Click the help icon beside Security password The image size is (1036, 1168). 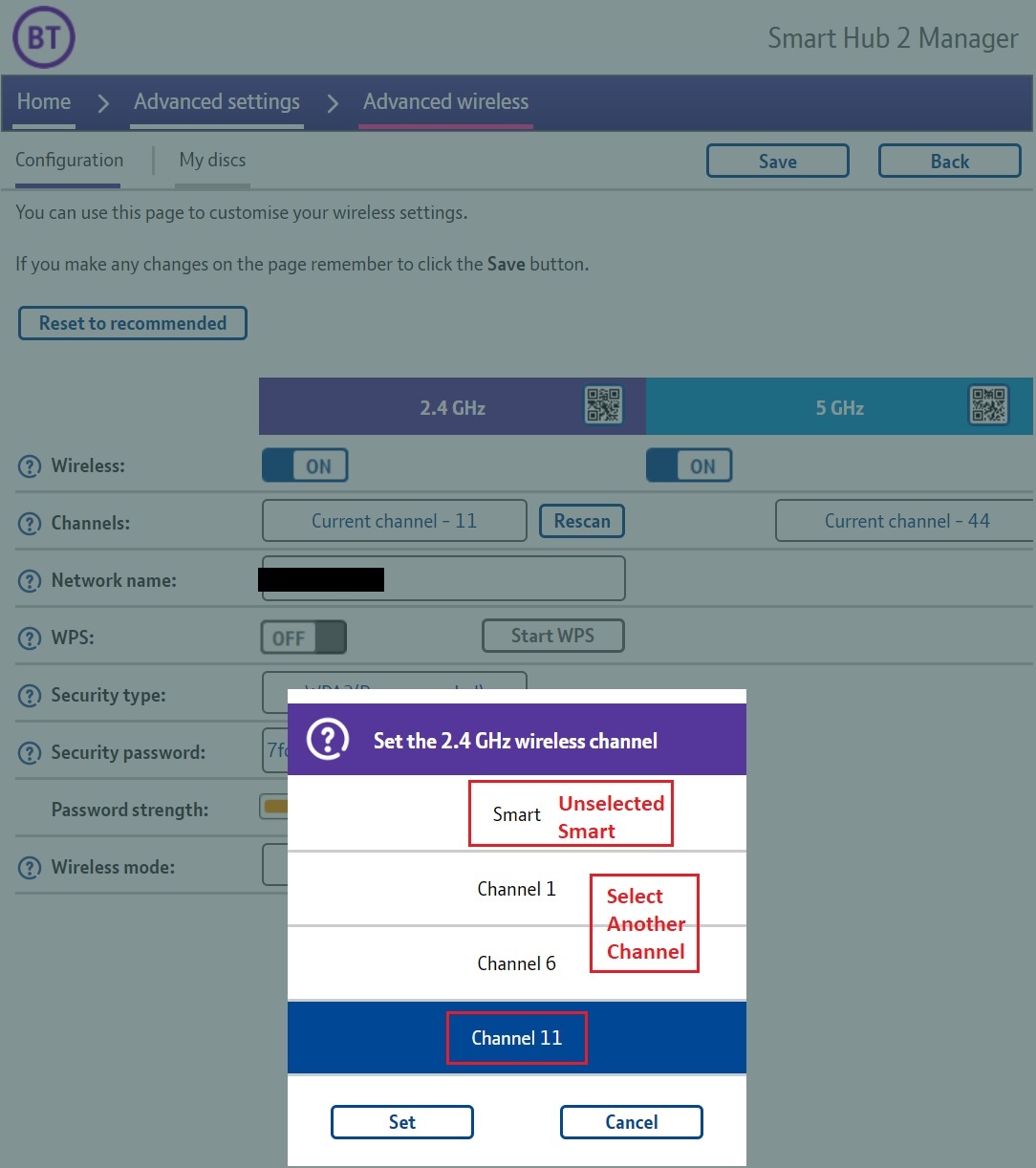pos(29,752)
